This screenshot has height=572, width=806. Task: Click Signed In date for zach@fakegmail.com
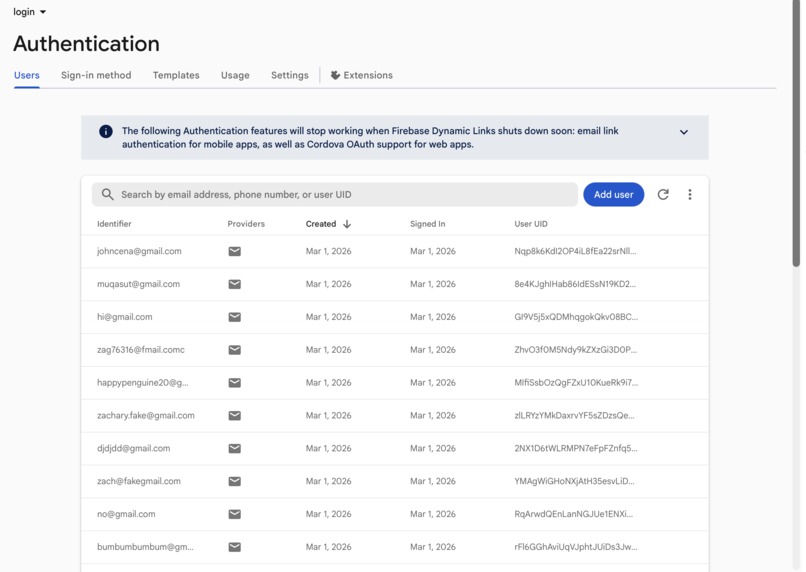pos(433,482)
